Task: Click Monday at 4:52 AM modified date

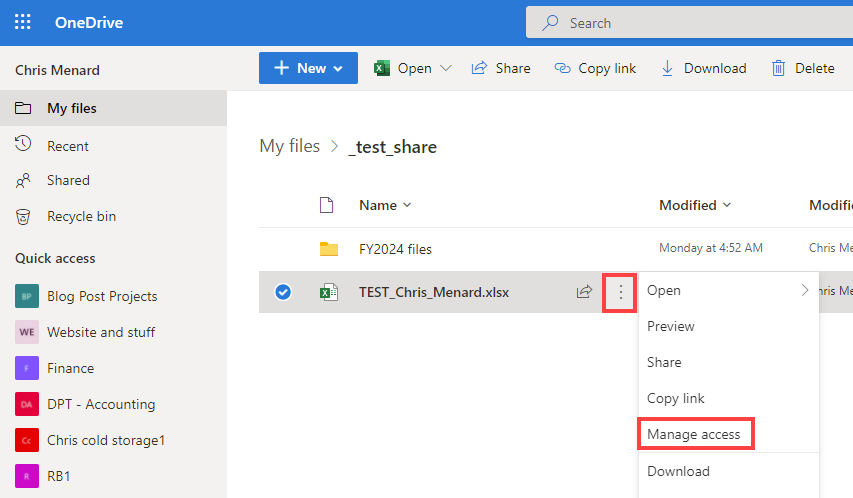Action: (710, 248)
